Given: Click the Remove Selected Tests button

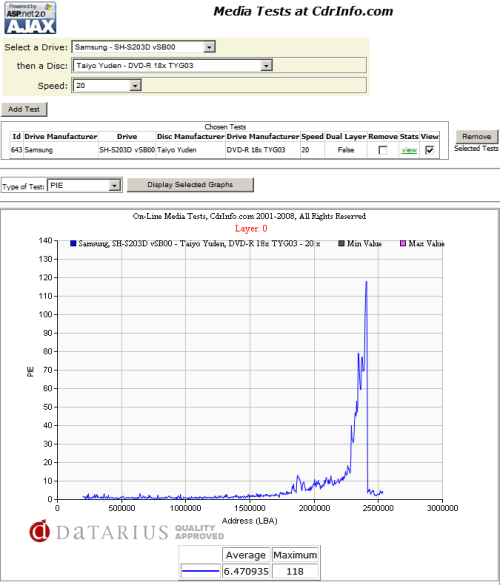Looking at the screenshot, I should pos(476,137).
